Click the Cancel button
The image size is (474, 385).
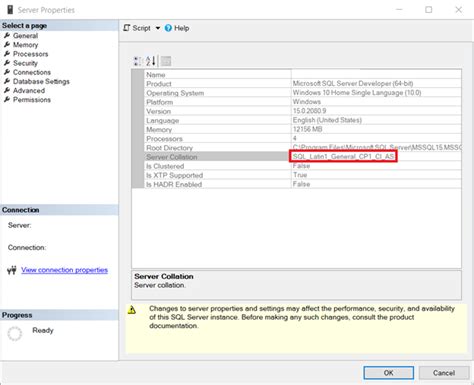(x=444, y=373)
